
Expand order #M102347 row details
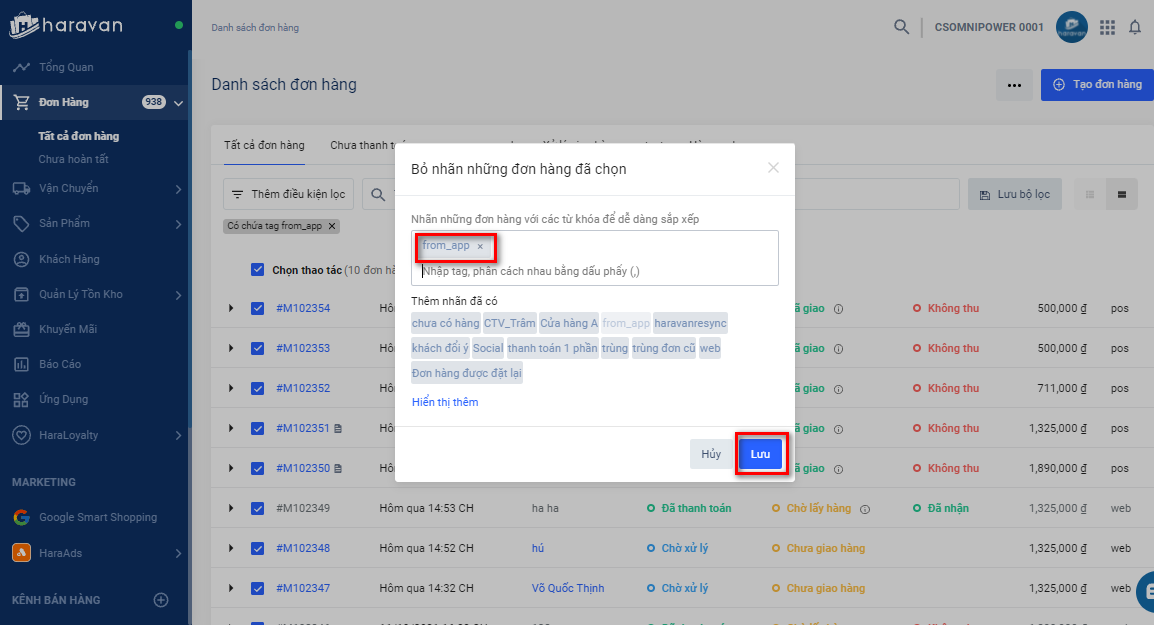point(231,588)
